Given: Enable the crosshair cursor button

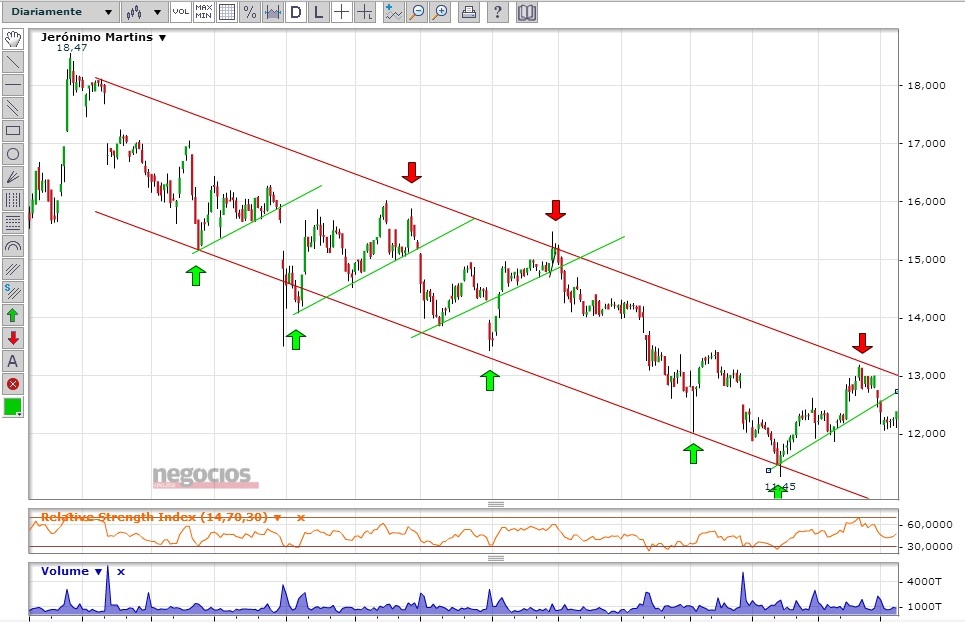Looking at the screenshot, I should point(342,12).
